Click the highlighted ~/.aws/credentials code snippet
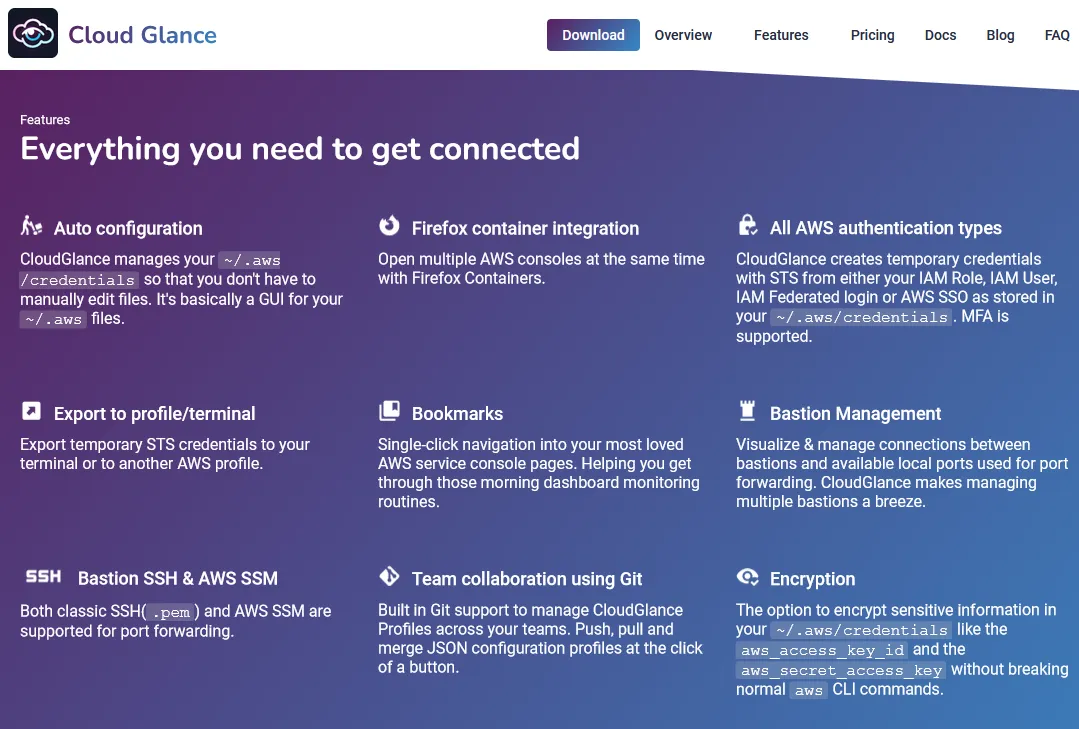 [860, 316]
